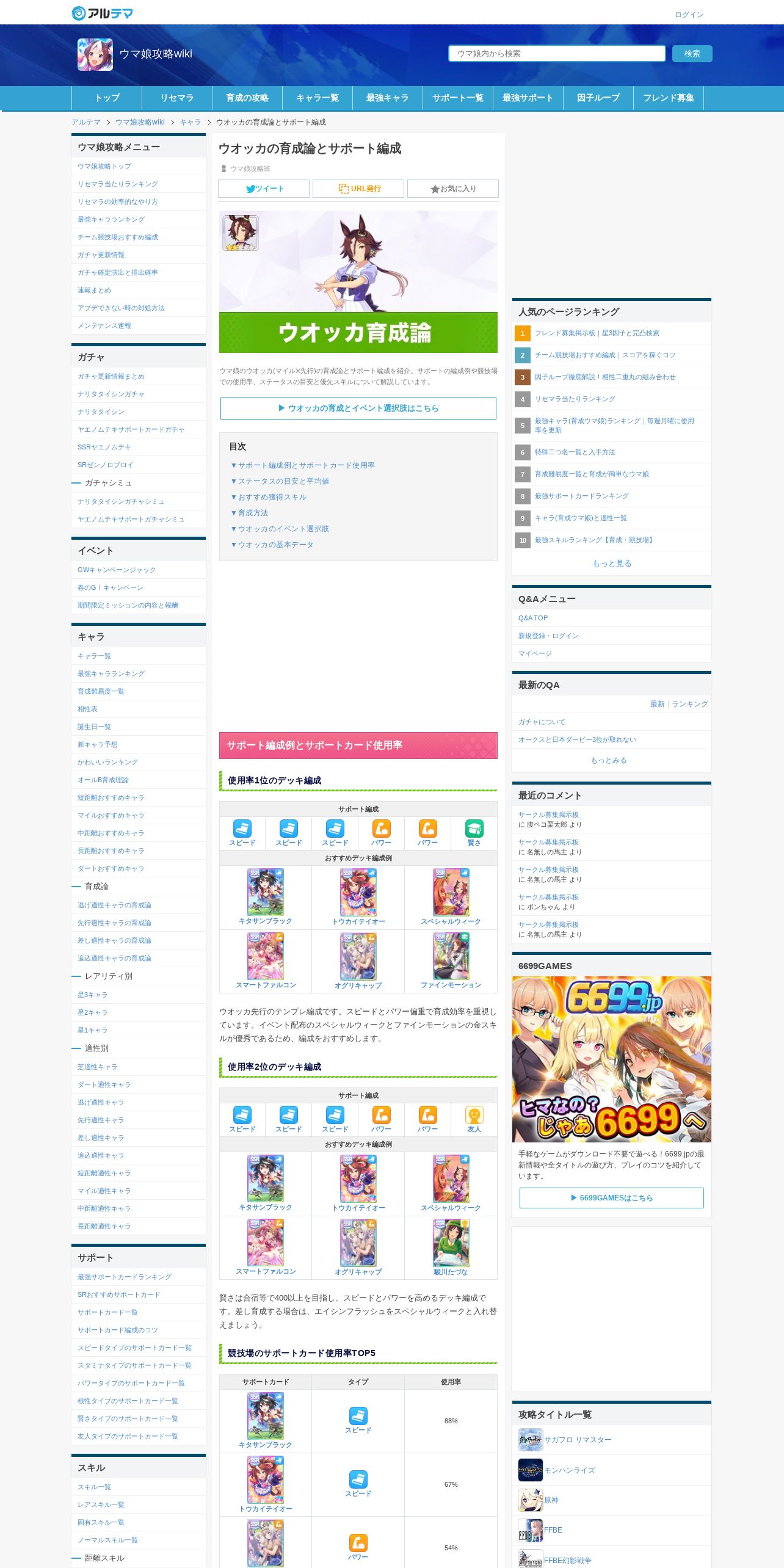
Task: Open the 最強キャラ navigation tab
Action: [x=388, y=98]
